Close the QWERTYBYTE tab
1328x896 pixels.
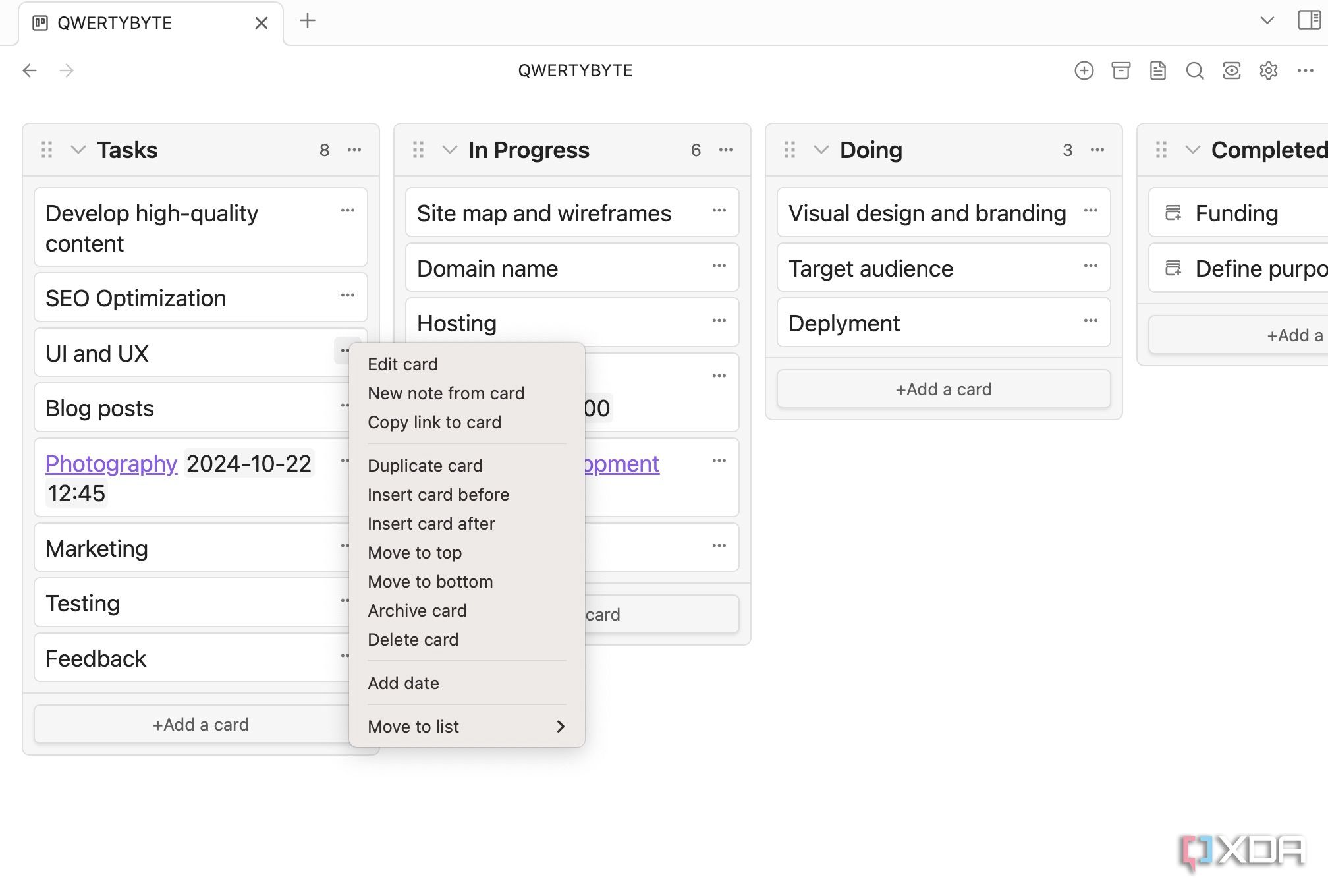(262, 23)
